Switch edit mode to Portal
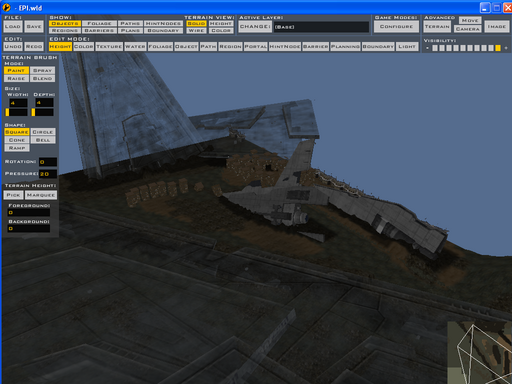This screenshot has width=512, height=384. point(256,47)
